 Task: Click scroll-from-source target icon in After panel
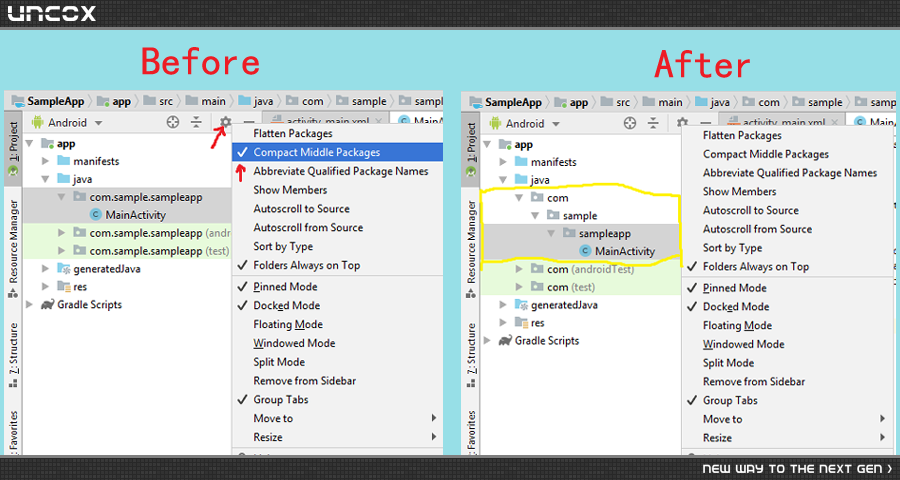click(630, 123)
